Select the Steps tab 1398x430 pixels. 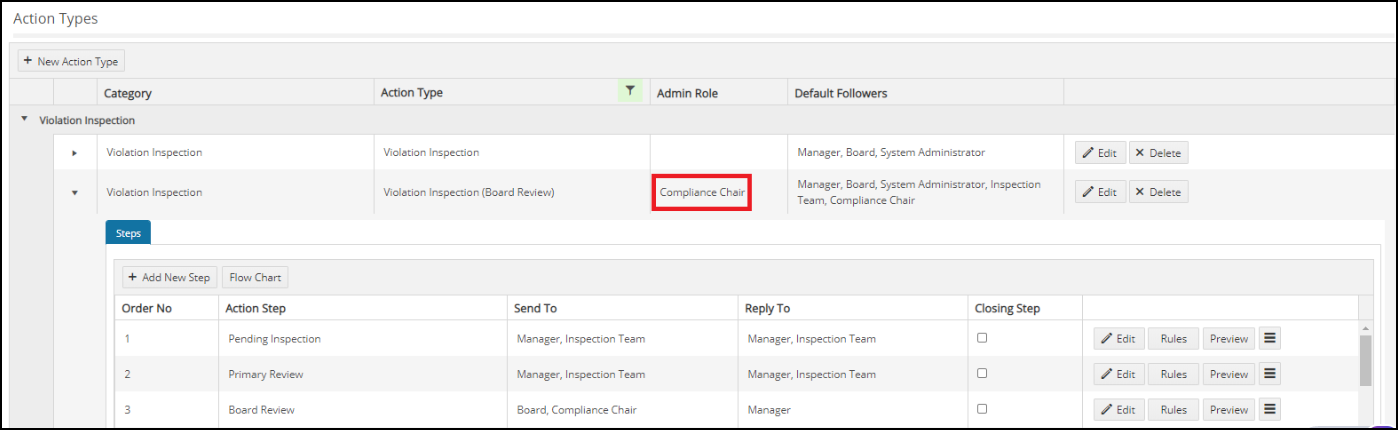click(128, 232)
